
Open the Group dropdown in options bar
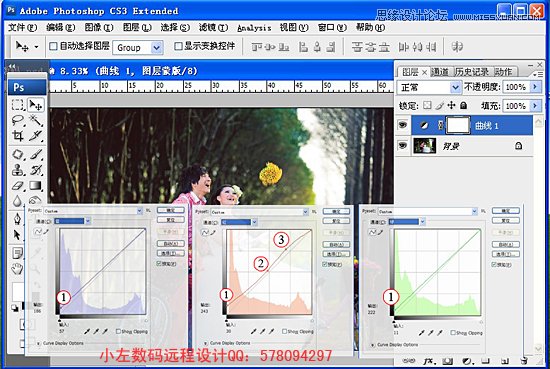click(x=157, y=47)
